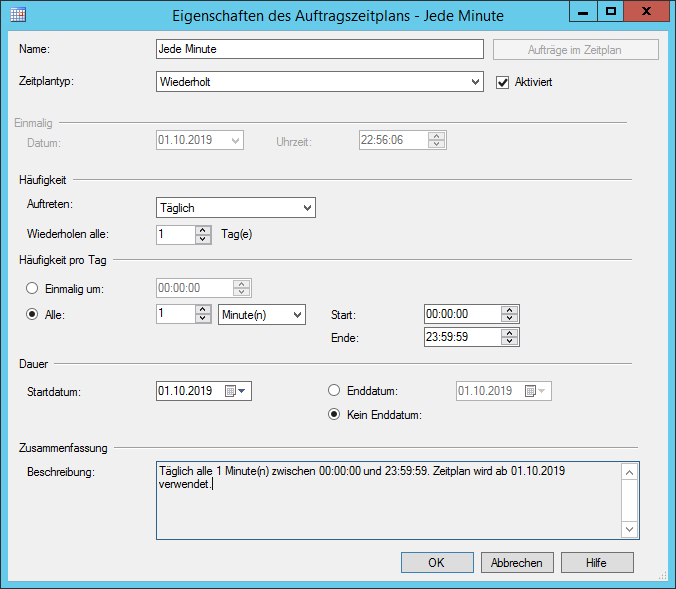Viewport: 676px width, 589px height.
Task: Decrease the Start time with down arrow
Action: point(510,318)
